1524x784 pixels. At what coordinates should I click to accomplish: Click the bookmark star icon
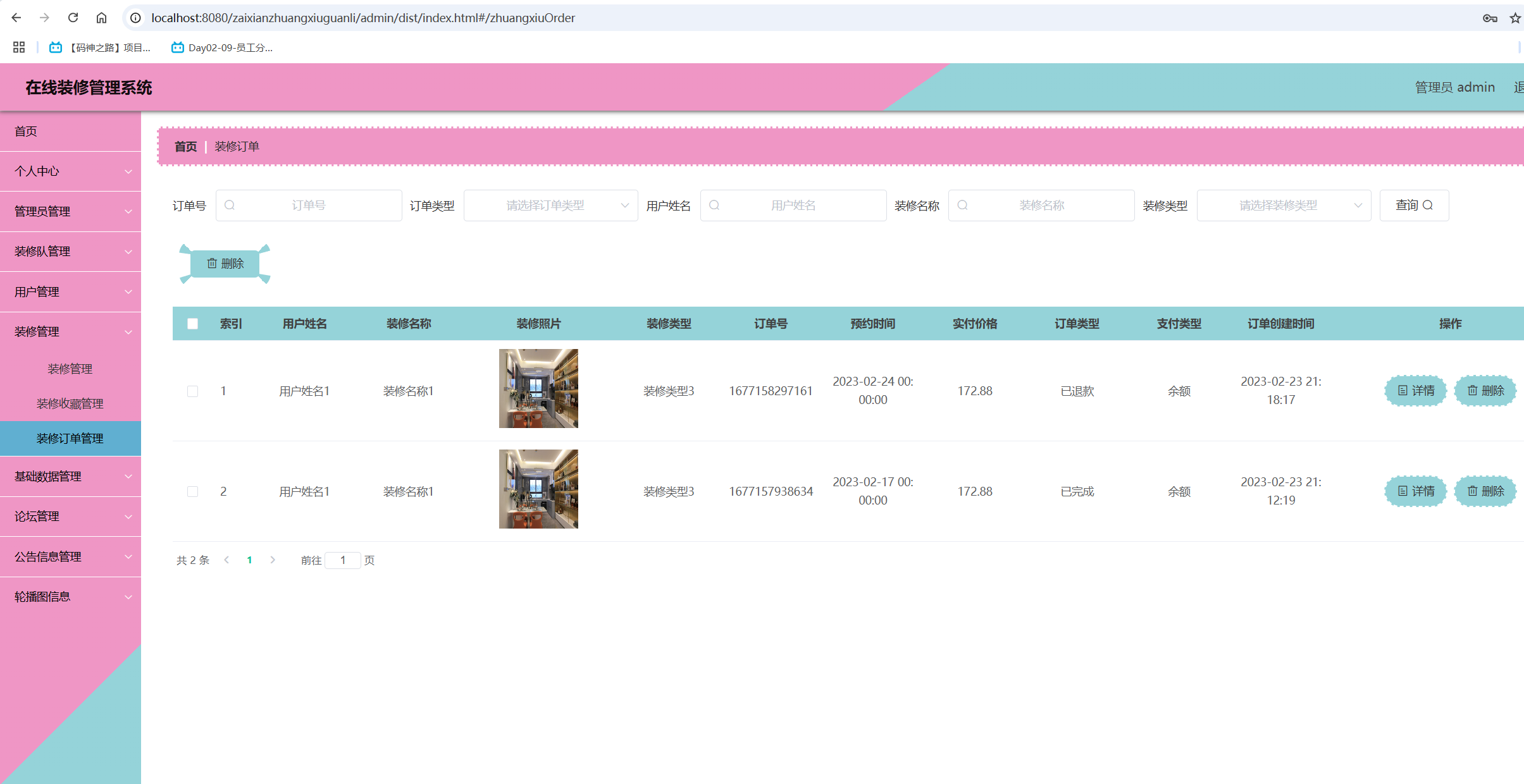1515,18
